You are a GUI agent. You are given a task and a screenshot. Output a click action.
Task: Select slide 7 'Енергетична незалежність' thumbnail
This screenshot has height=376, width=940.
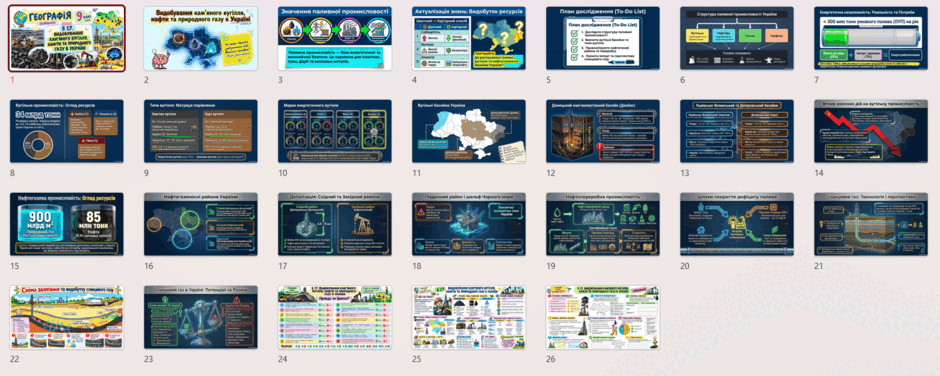point(871,38)
